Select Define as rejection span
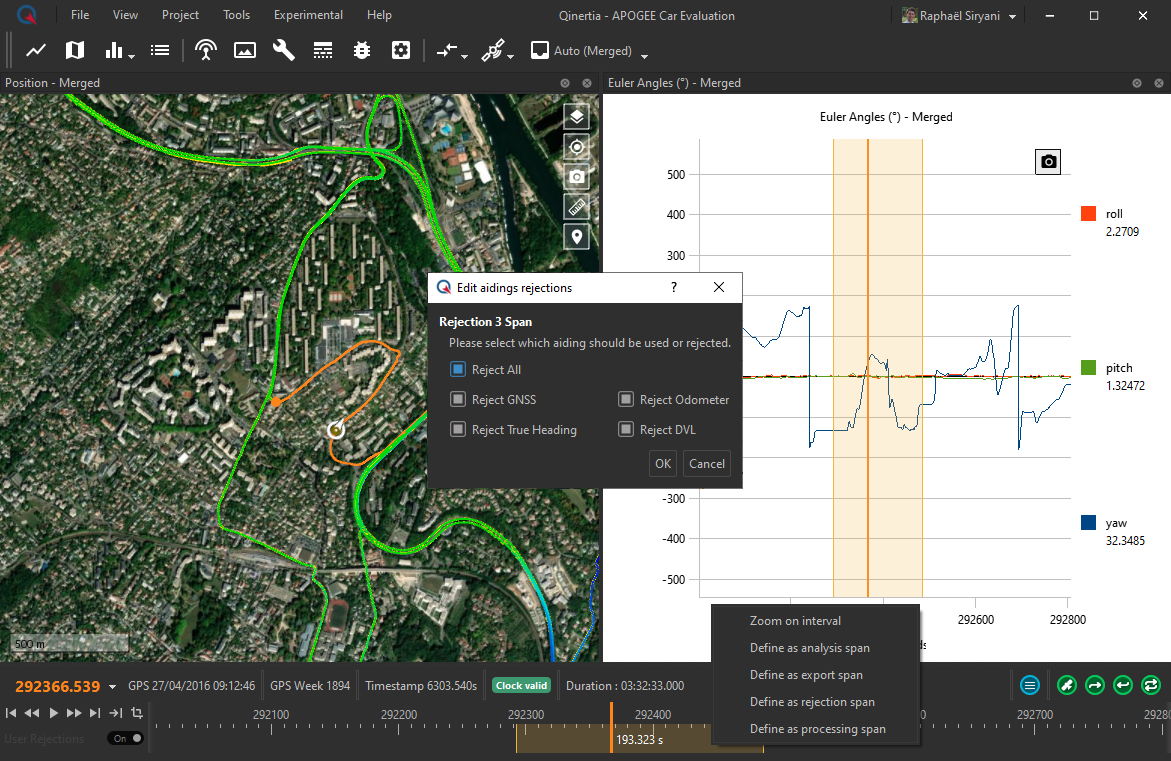The height and width of the screenshot is (761, 1171). coord(812,702)
